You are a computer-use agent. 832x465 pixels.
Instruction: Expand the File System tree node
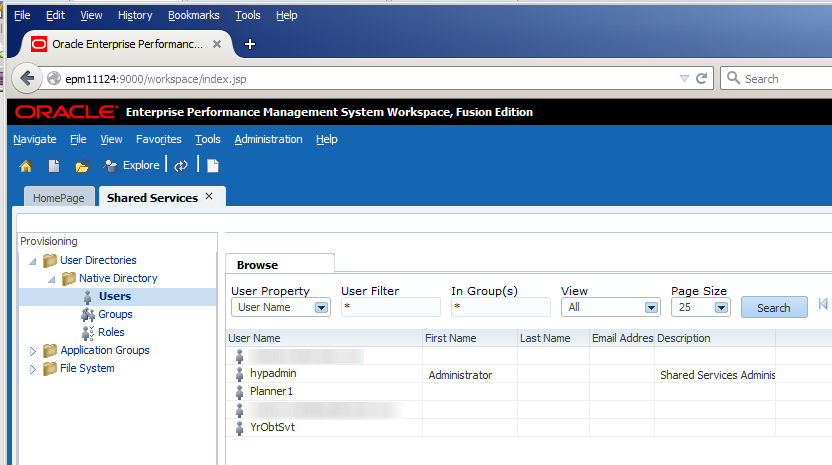(x=33, y=369)
